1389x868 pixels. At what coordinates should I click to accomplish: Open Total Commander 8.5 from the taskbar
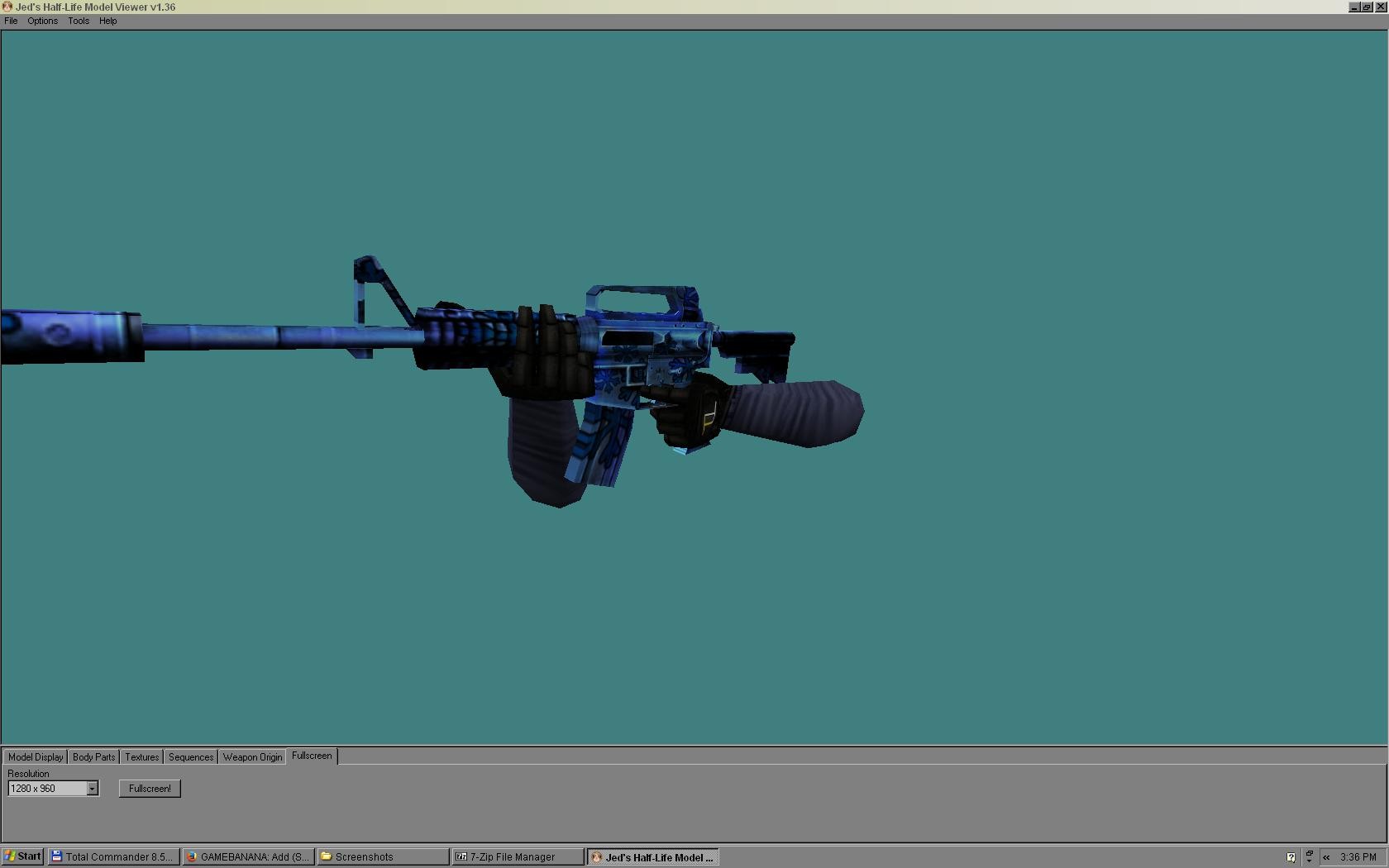[112, 857]
